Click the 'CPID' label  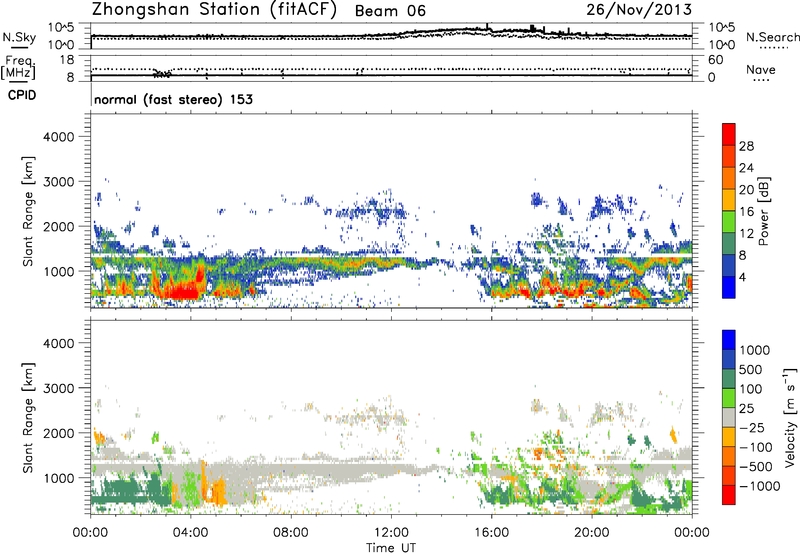click(22, 95)
